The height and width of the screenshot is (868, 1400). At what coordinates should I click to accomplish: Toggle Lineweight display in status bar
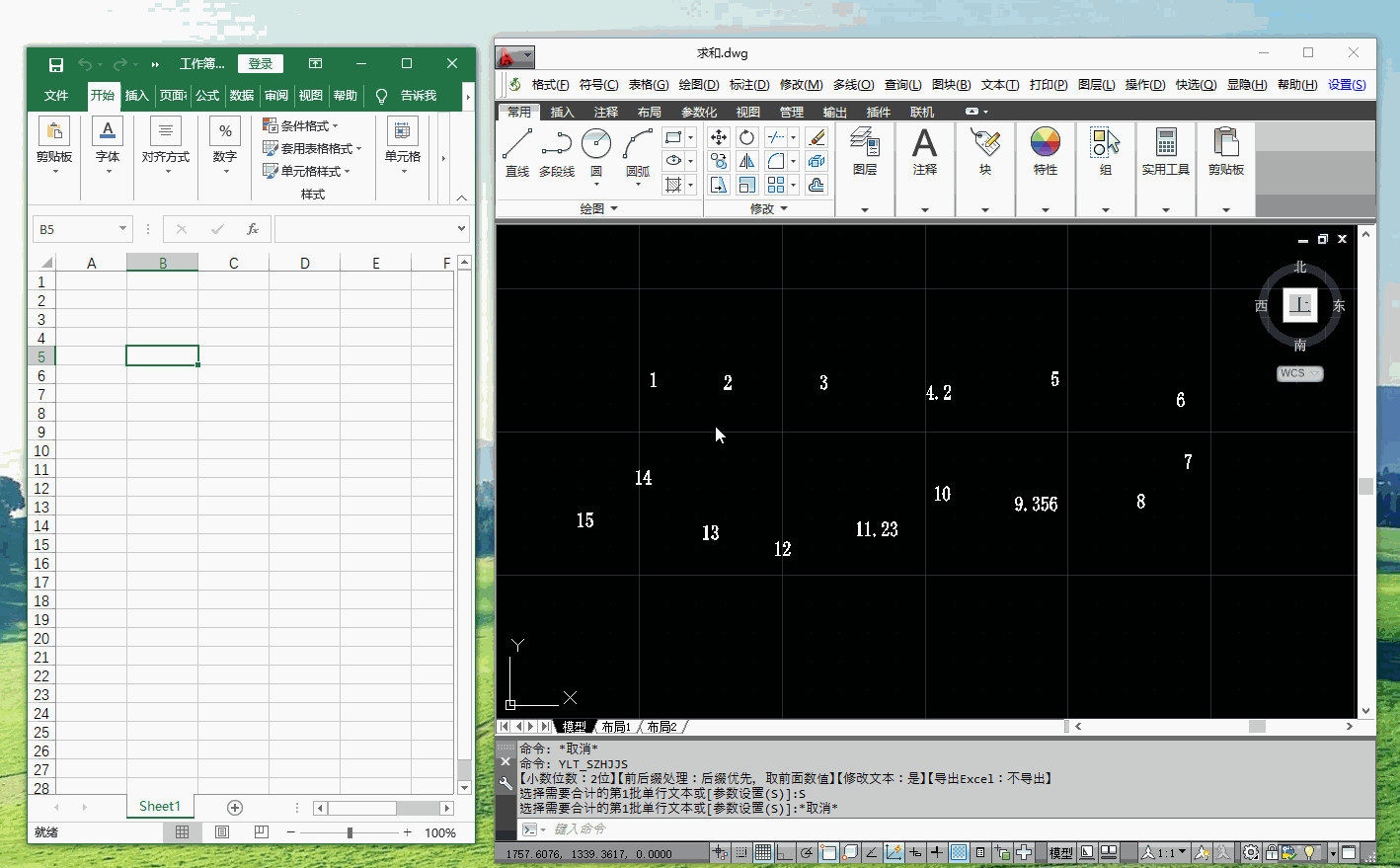point(937,853)
